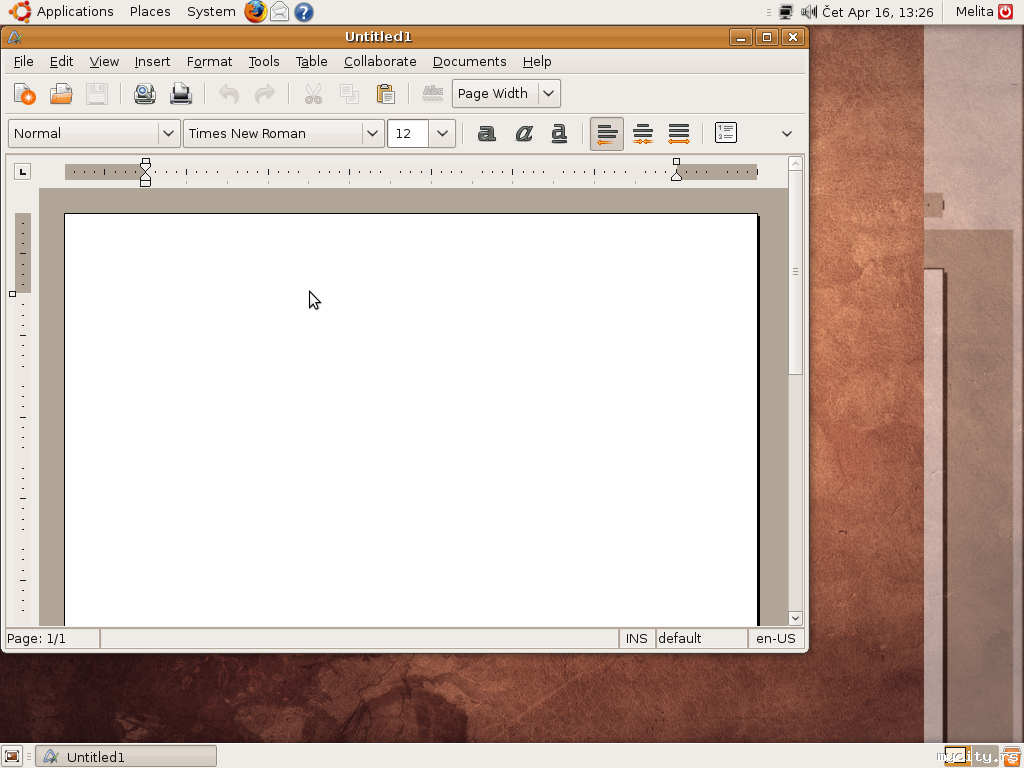The width and height of the screenshot is (1024, 768).
Task: Click the Print icon
Action: pyautogui.click(x=181, y=94)
